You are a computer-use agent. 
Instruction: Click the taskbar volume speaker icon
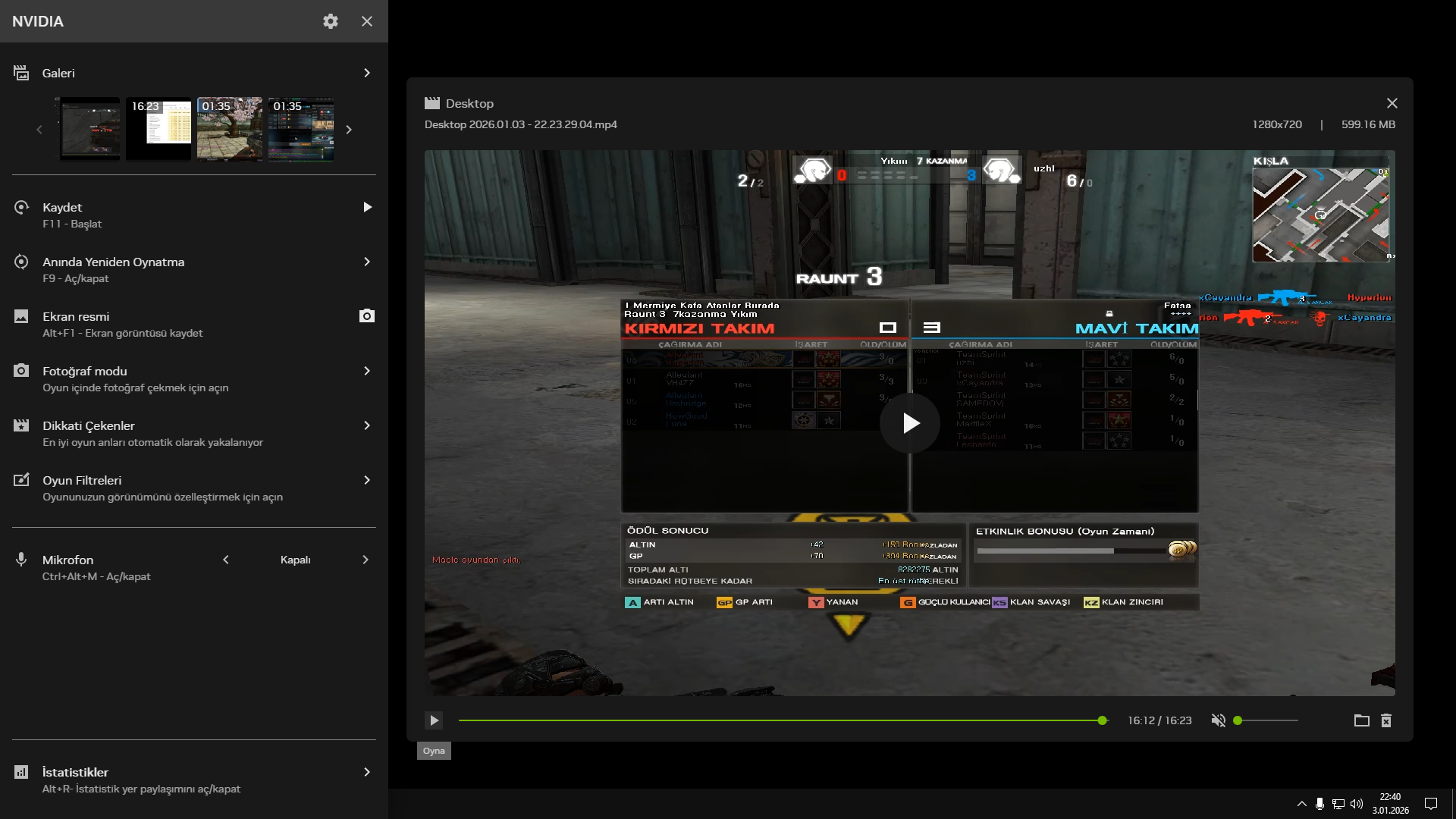click(1357, 804)
